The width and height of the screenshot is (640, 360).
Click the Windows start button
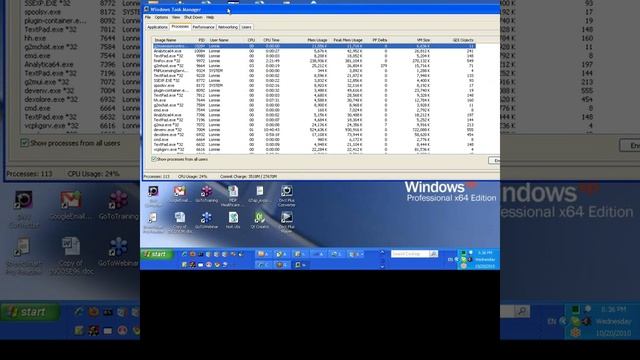tap(156, 254)
